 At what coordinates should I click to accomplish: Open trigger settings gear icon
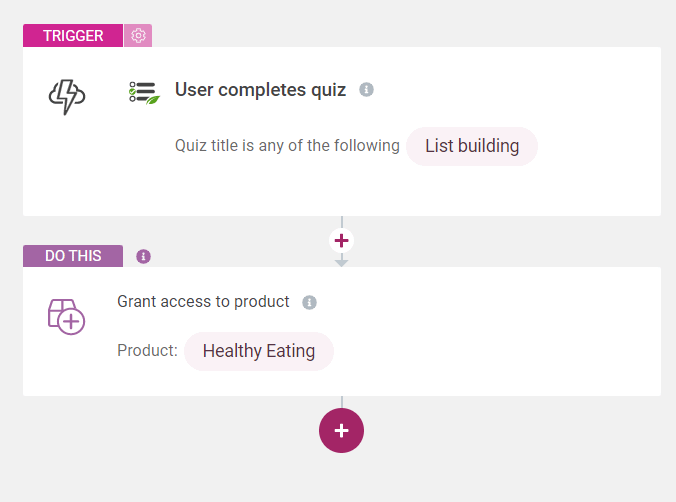pos(138,36)
